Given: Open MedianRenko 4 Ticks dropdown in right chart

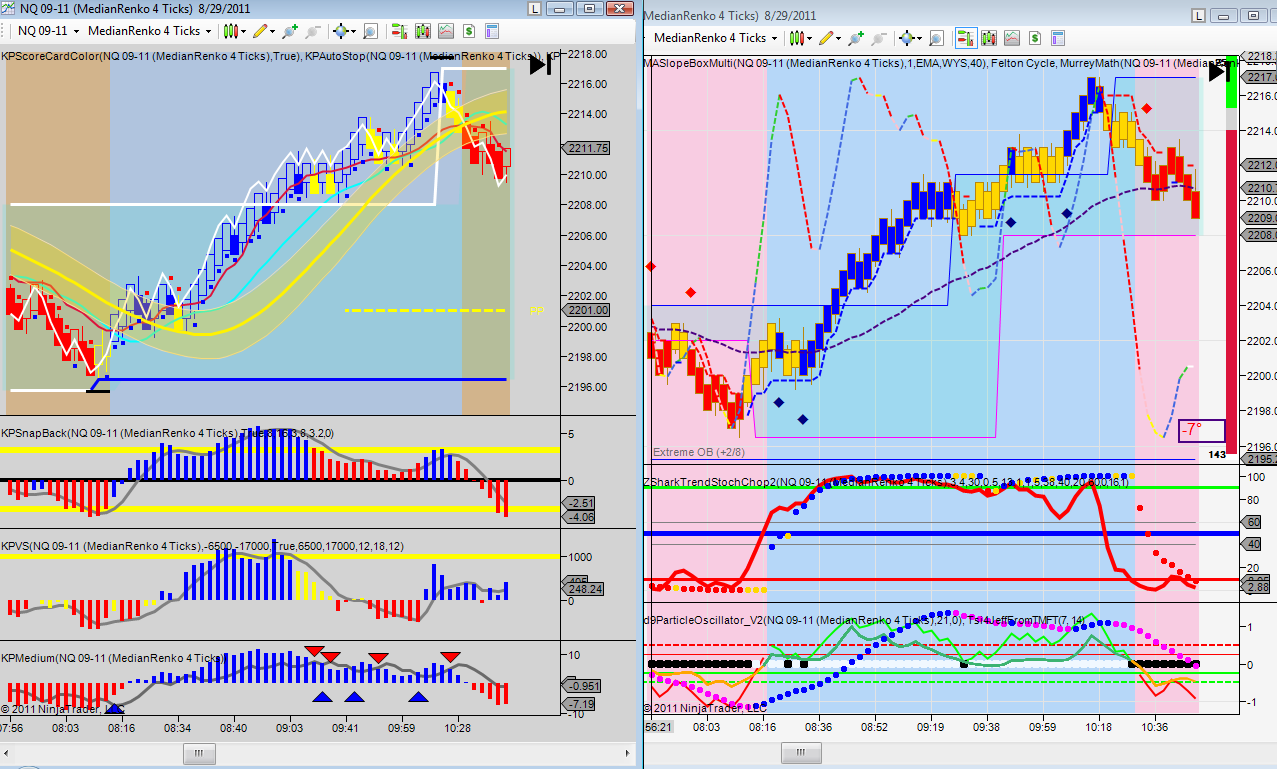Looking at the screenshot, I should [716, 37].
